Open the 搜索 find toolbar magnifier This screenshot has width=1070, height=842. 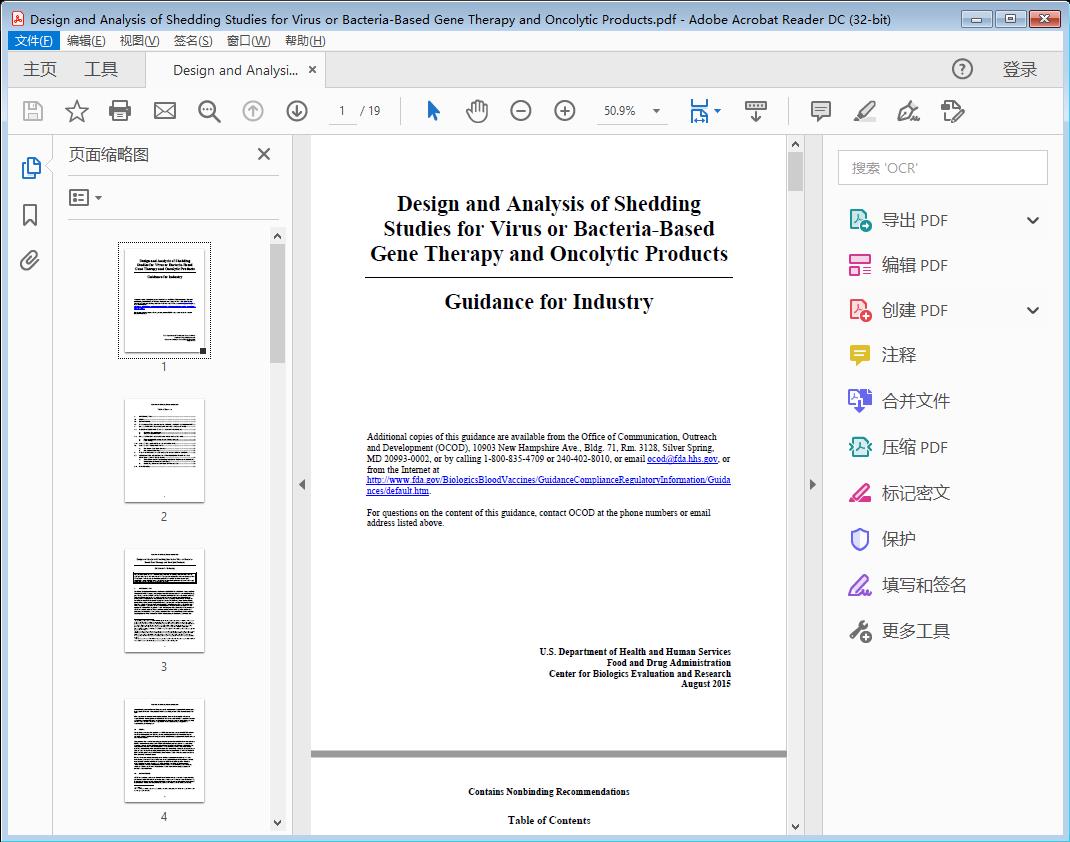208,110
